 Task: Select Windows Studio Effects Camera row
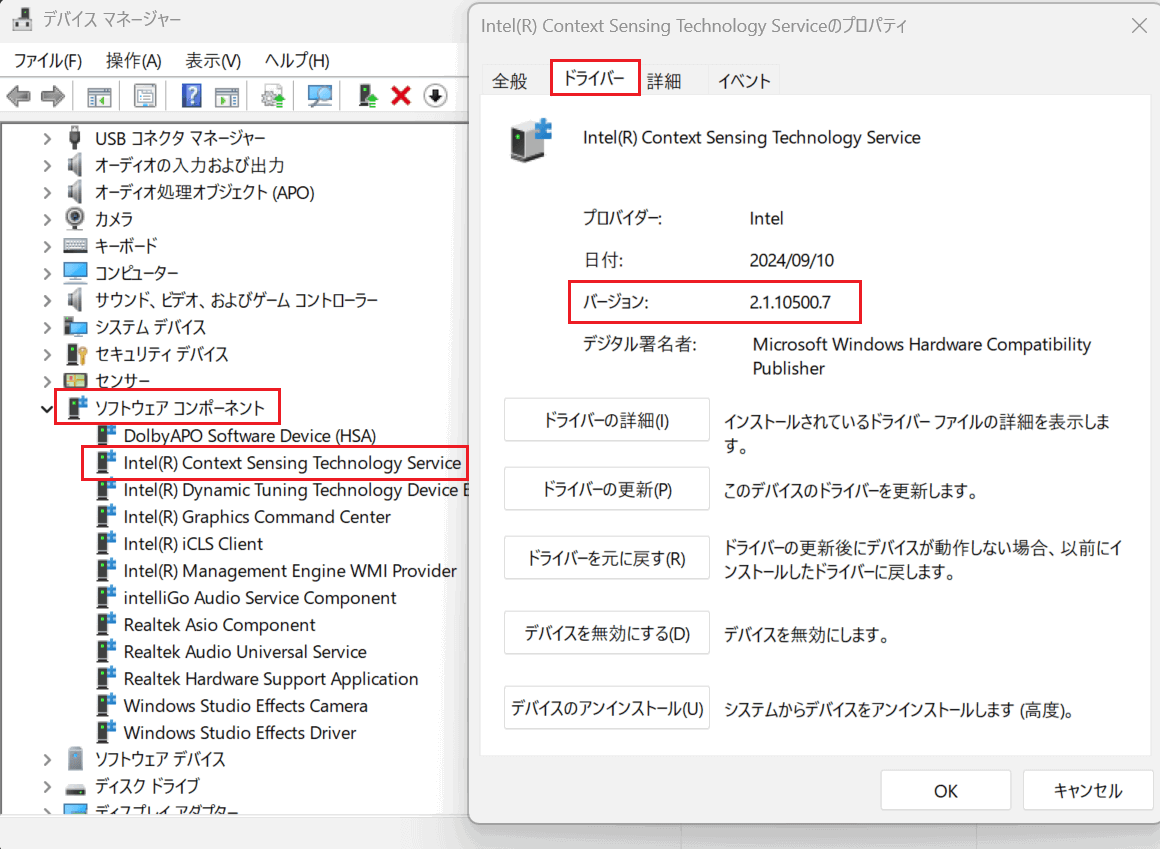[x=232, y=706]
